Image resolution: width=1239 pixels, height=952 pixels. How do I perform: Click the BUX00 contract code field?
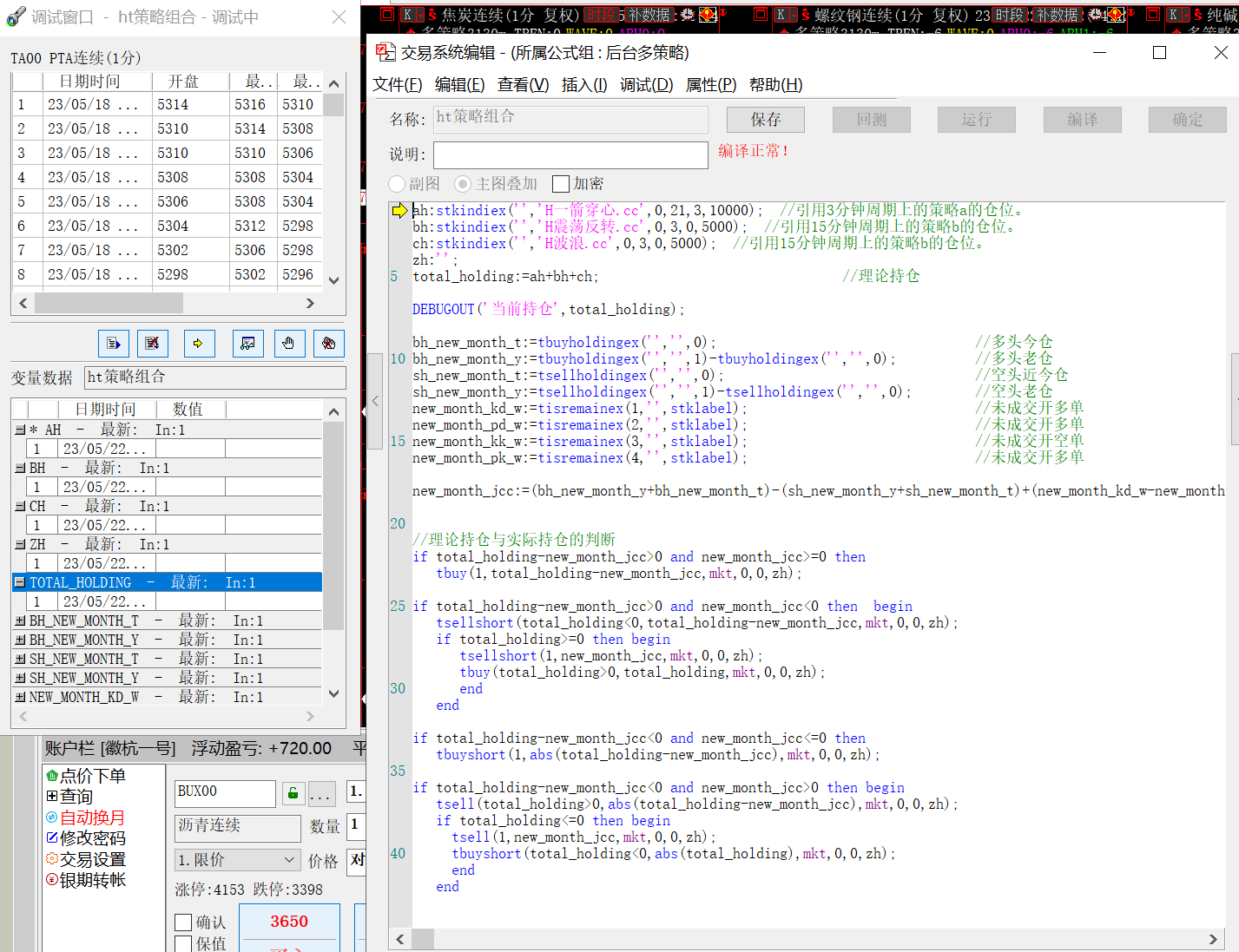225,793
